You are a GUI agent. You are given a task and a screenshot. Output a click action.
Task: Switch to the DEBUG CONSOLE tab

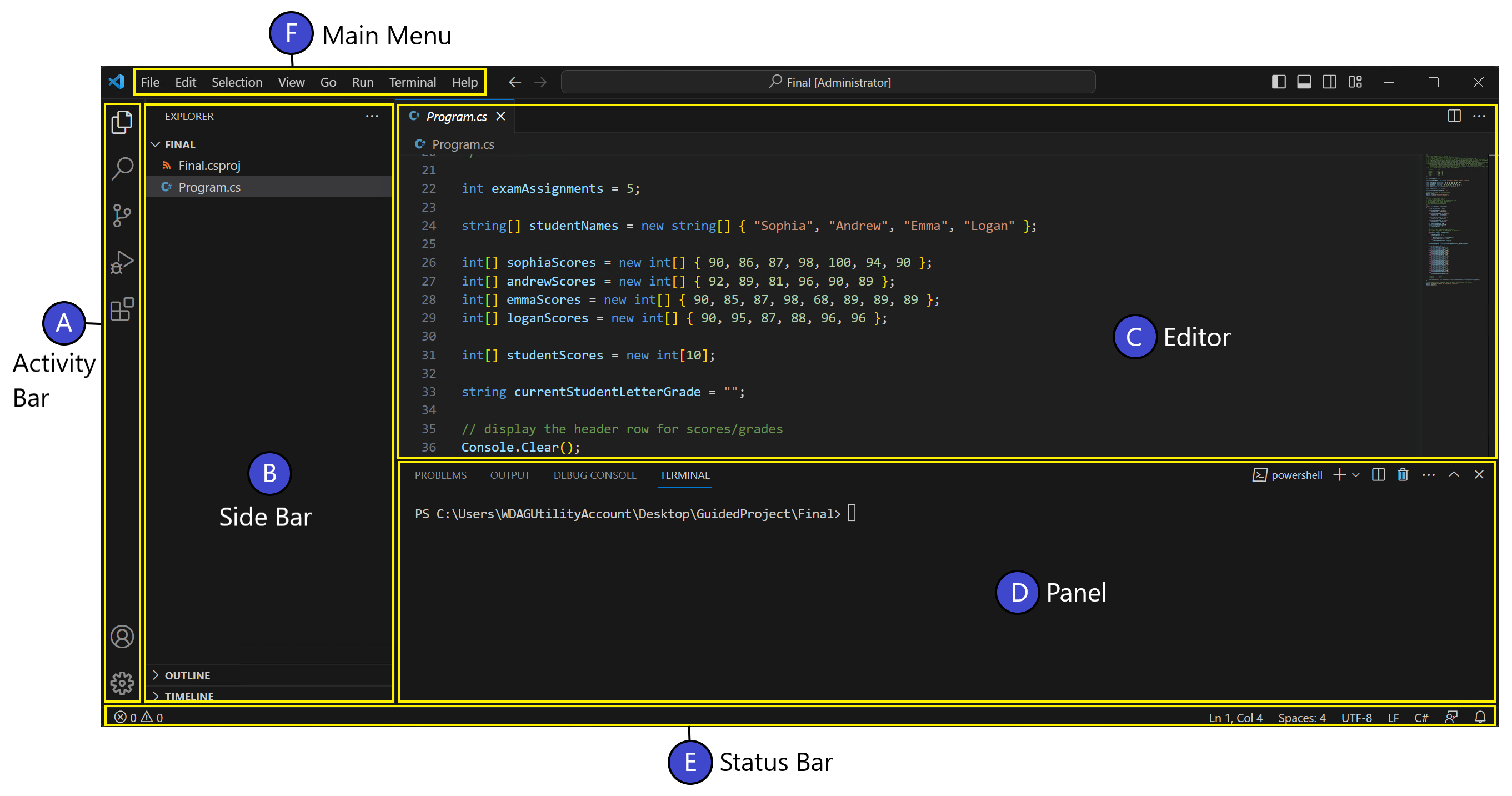tap(594, 475)
